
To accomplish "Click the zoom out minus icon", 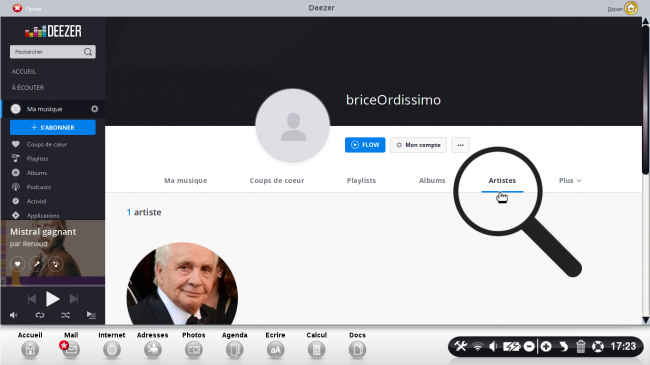I will [529, 346].
